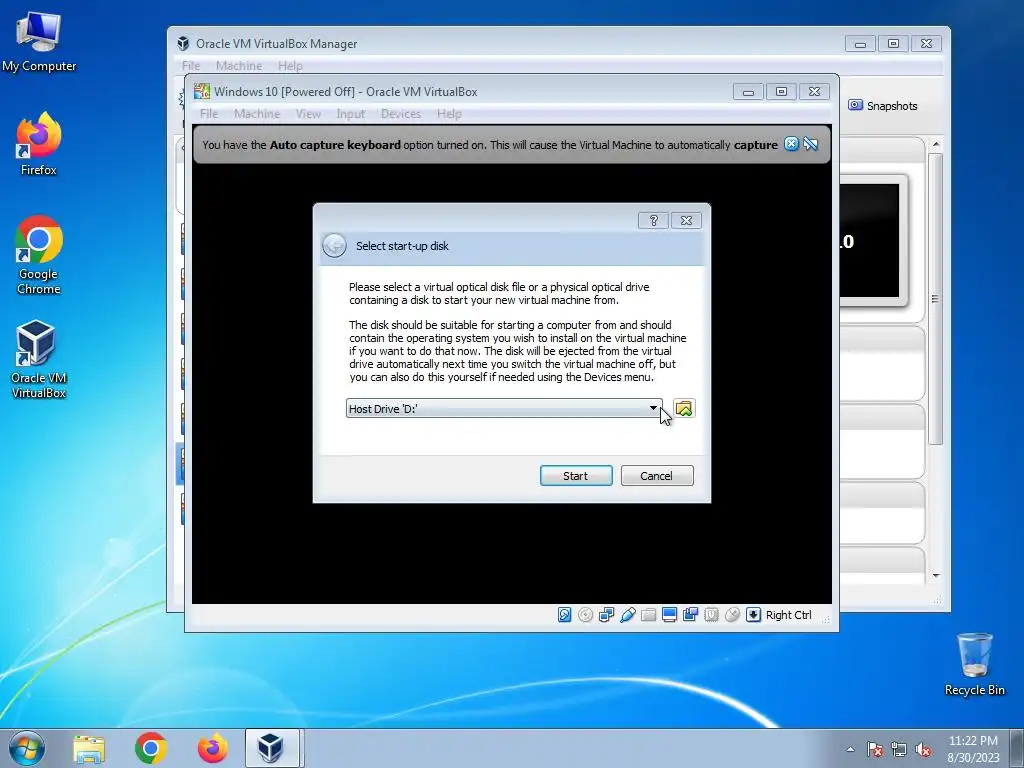
Task: Click the CPU/processor status icon
Action: click(711, 615)
